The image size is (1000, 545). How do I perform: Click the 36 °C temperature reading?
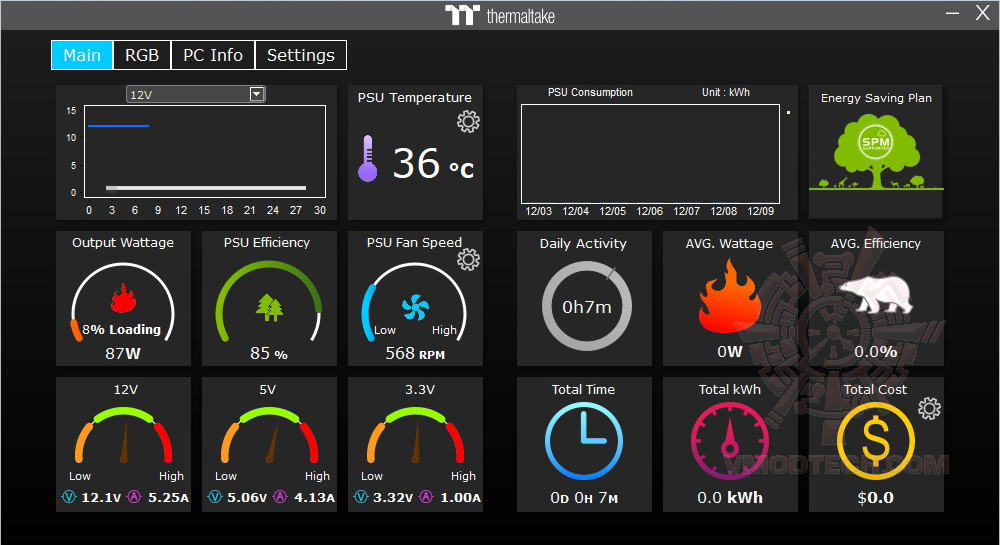pyautogui.click(x=433, y=163)
